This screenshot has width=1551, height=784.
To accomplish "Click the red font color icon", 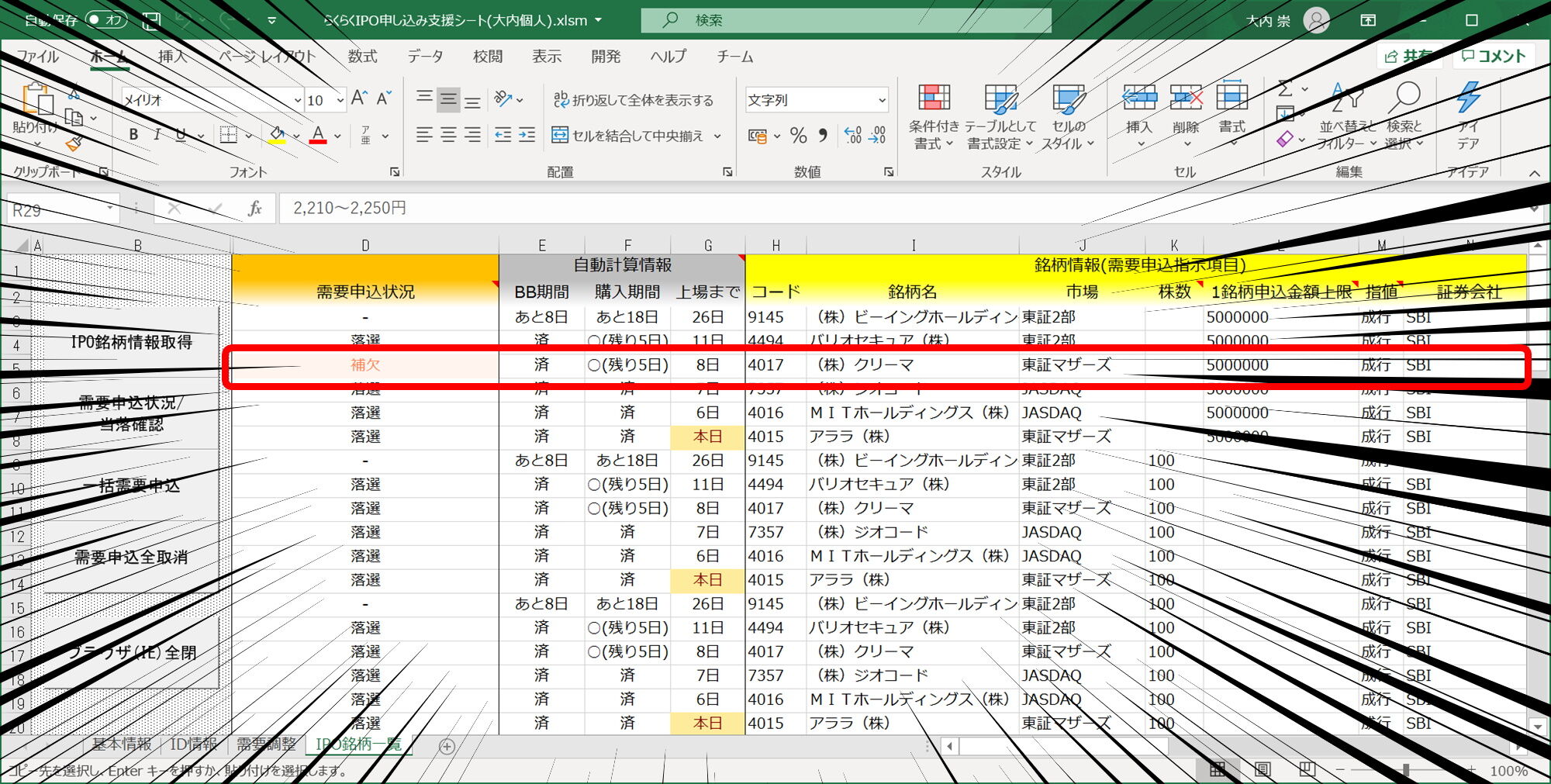I will pyautogui.click(x=318, y=135).
